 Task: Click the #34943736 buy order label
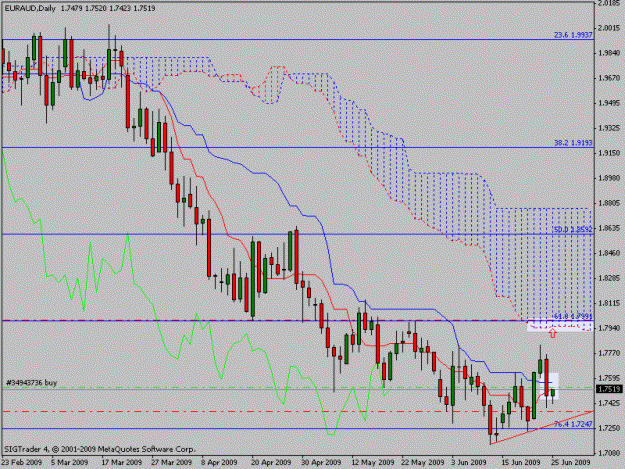click(31, 383)
